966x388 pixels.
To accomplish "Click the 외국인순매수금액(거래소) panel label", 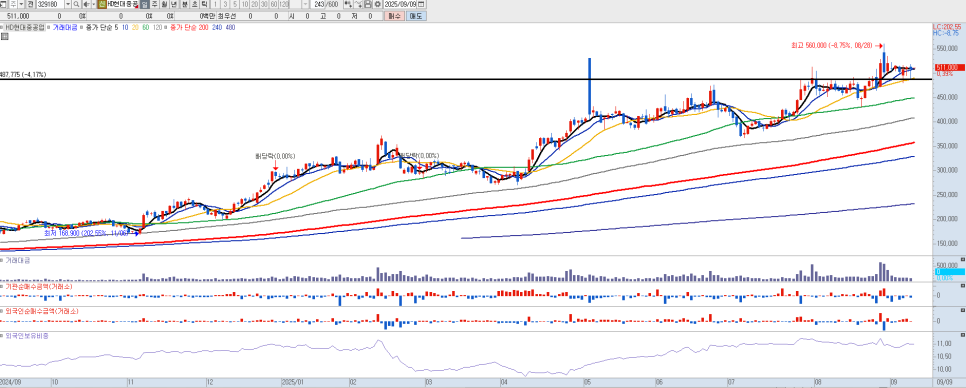I will tap(41, 312).
